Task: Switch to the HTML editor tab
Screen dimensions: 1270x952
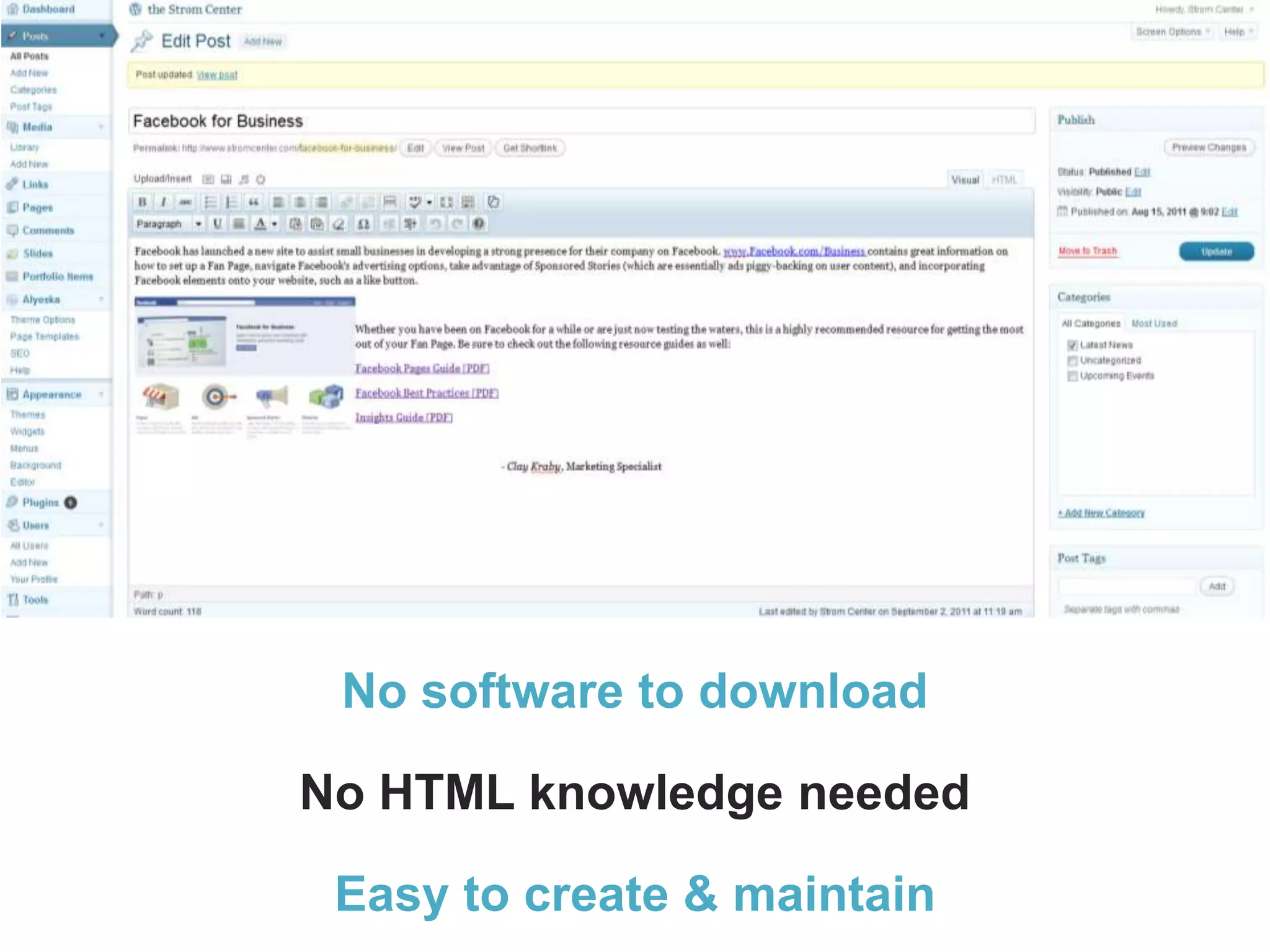Action: coord(1004,180)
